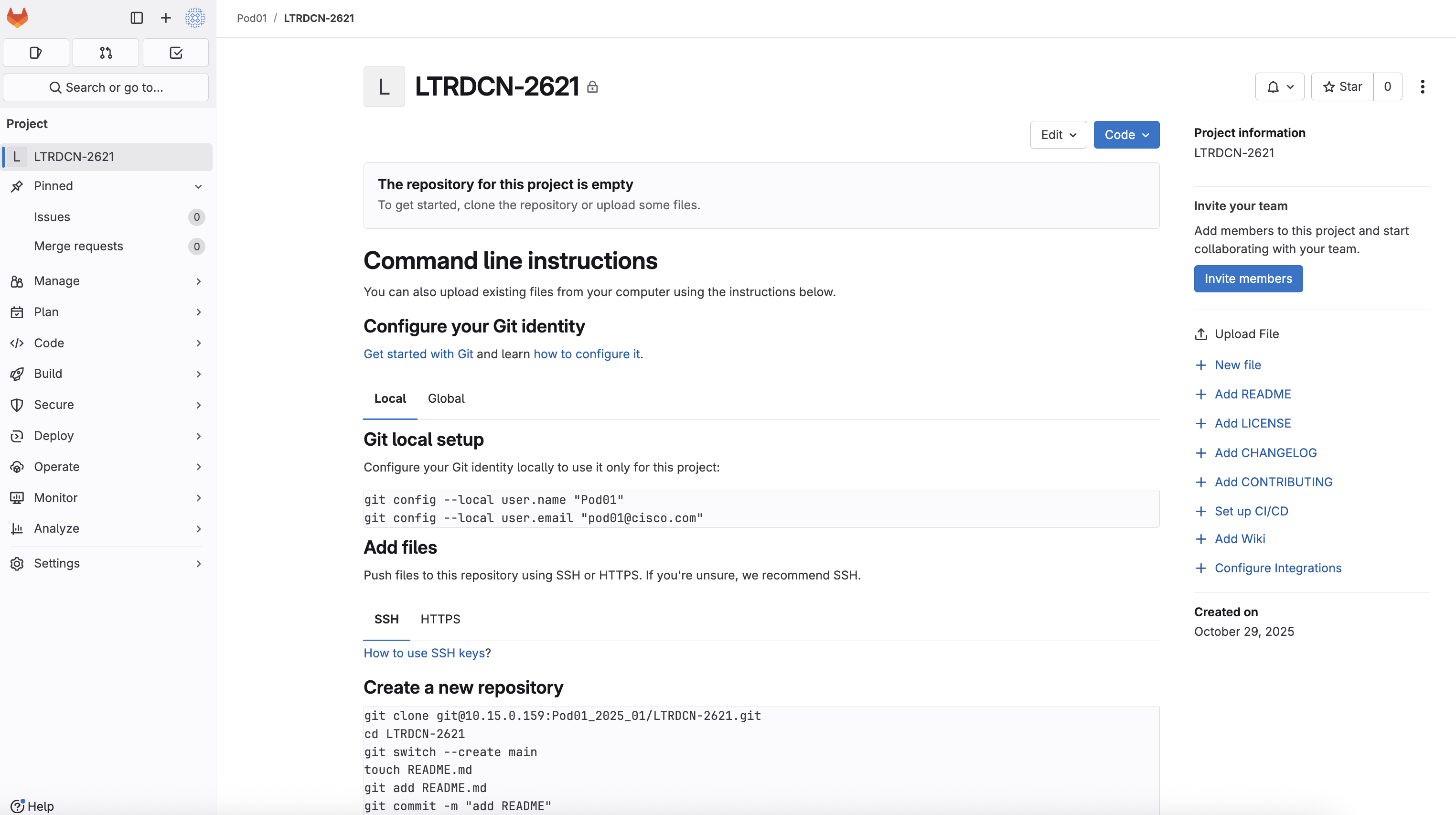Expand the Settings sidebar menu
Screen dimensions: 1456x815
(106, 564)
